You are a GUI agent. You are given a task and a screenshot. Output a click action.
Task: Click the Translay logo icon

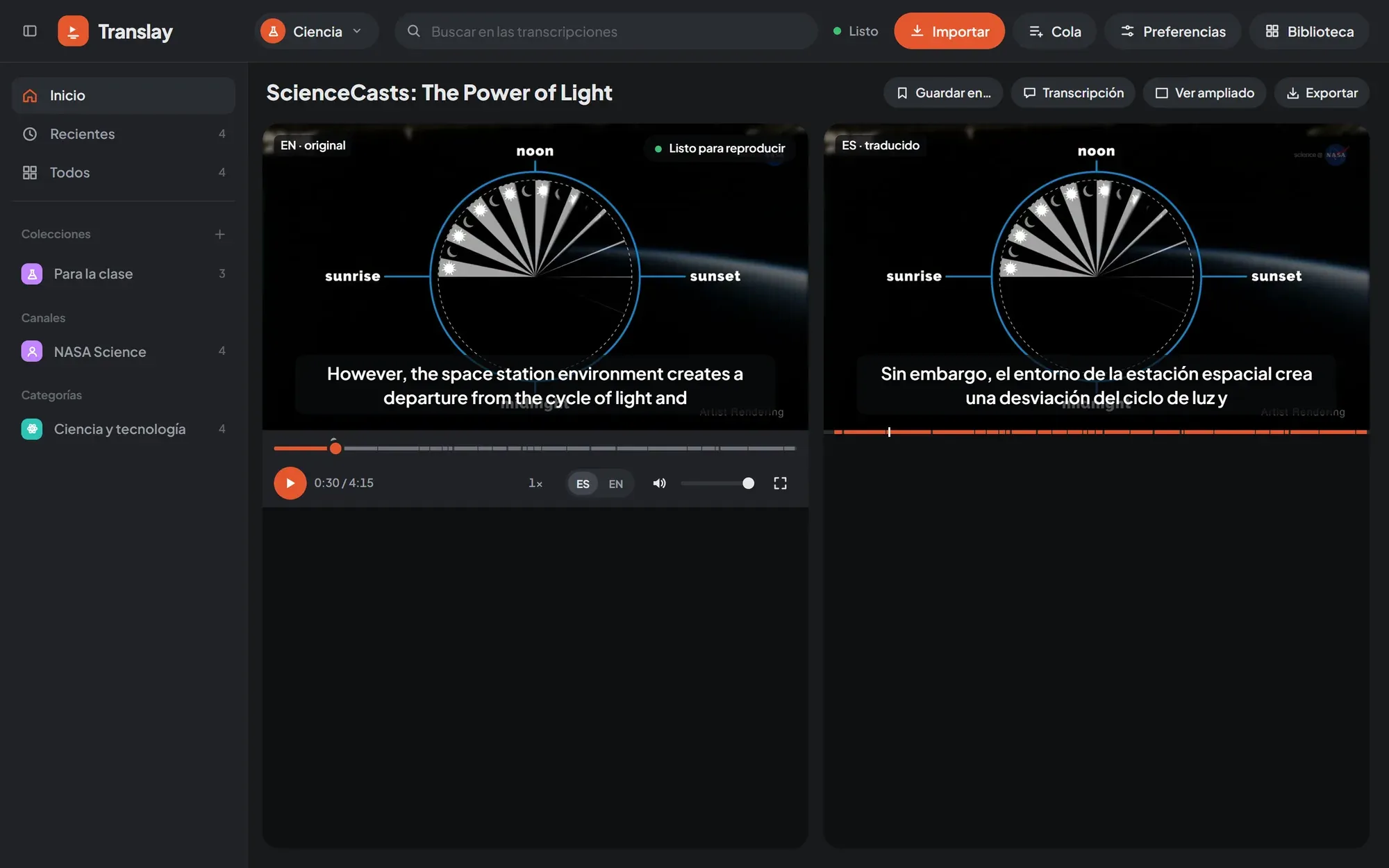73,31
